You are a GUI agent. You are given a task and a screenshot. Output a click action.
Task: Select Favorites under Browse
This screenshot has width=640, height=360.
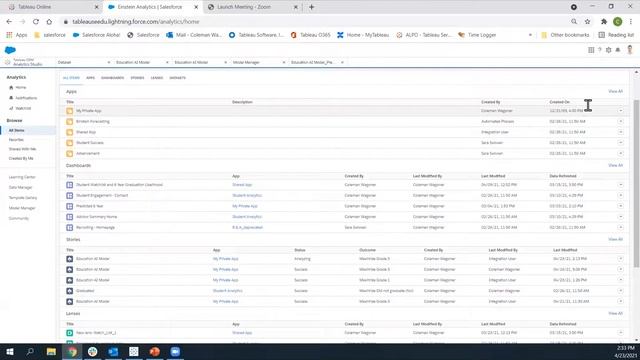point(16,140)
